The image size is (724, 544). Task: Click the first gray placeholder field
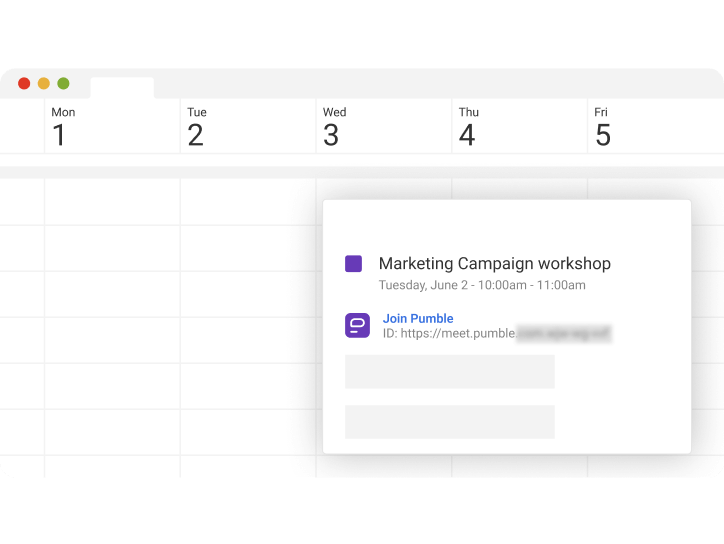pos(449,371)
